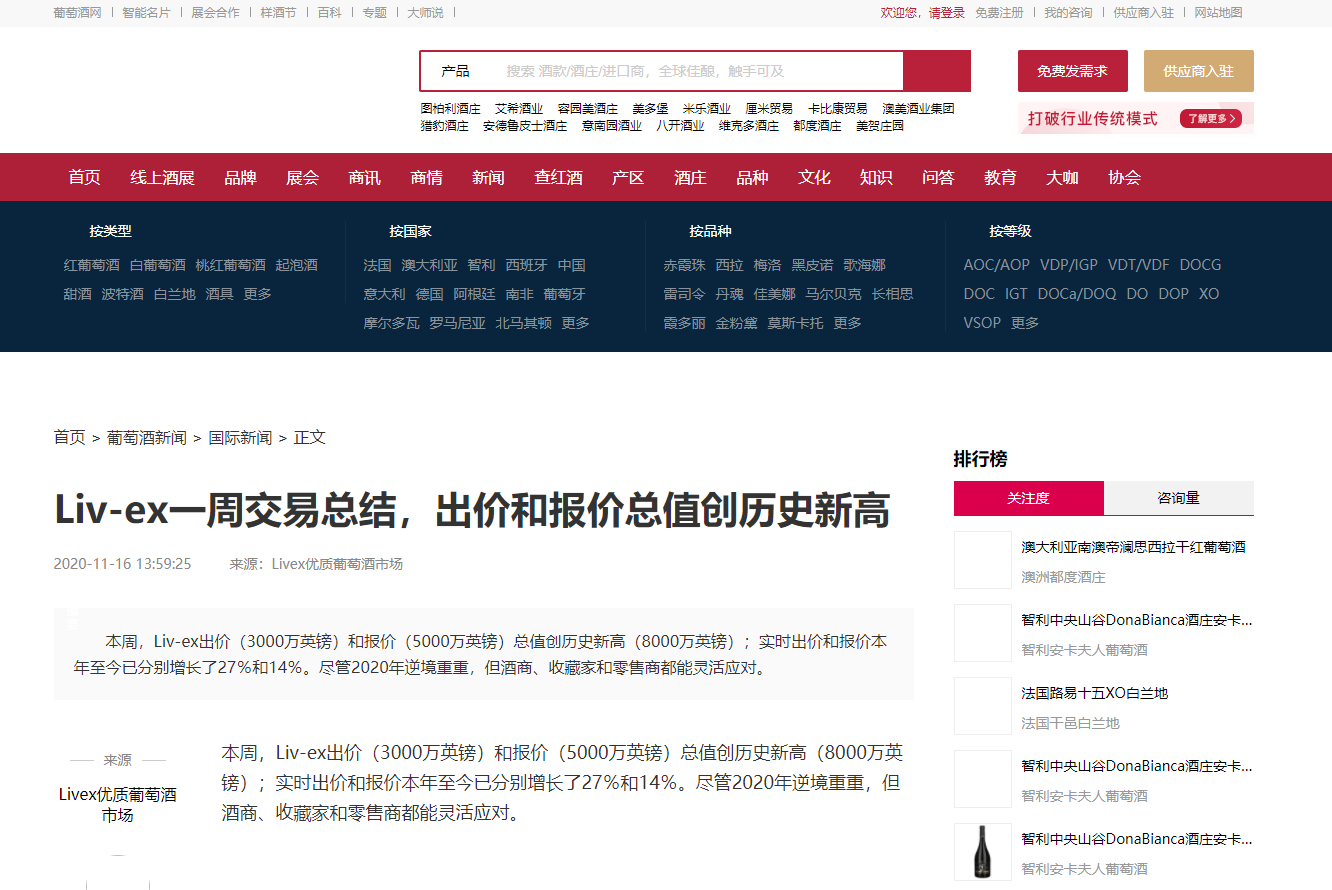The width and height of the screenshot is (1332, 890).
Task: Select 摩尔多瓦 country filter
Action: click(391, 323)
